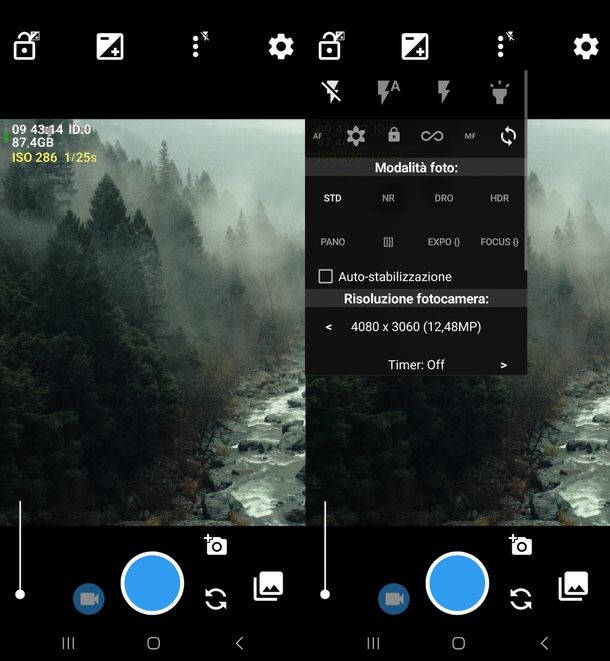Choose DRO photo mode
This screenshot has width=610, height=661.
click(444, 198)
